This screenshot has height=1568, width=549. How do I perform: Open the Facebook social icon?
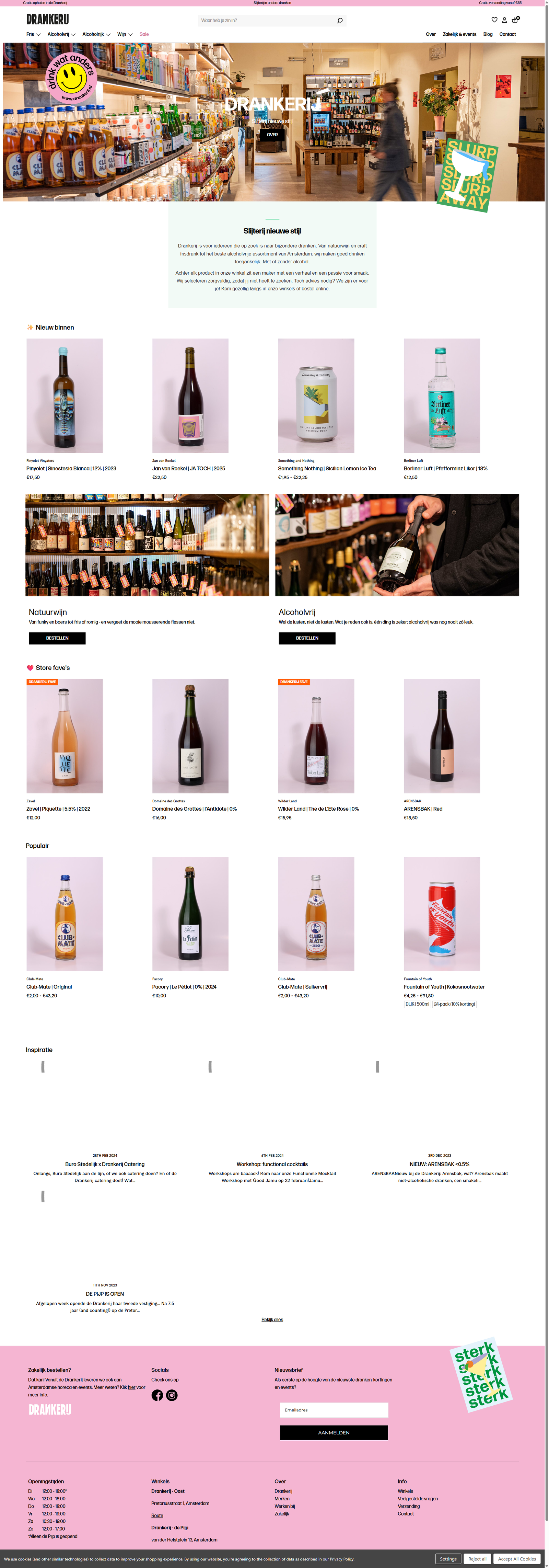pos(157,1395)
